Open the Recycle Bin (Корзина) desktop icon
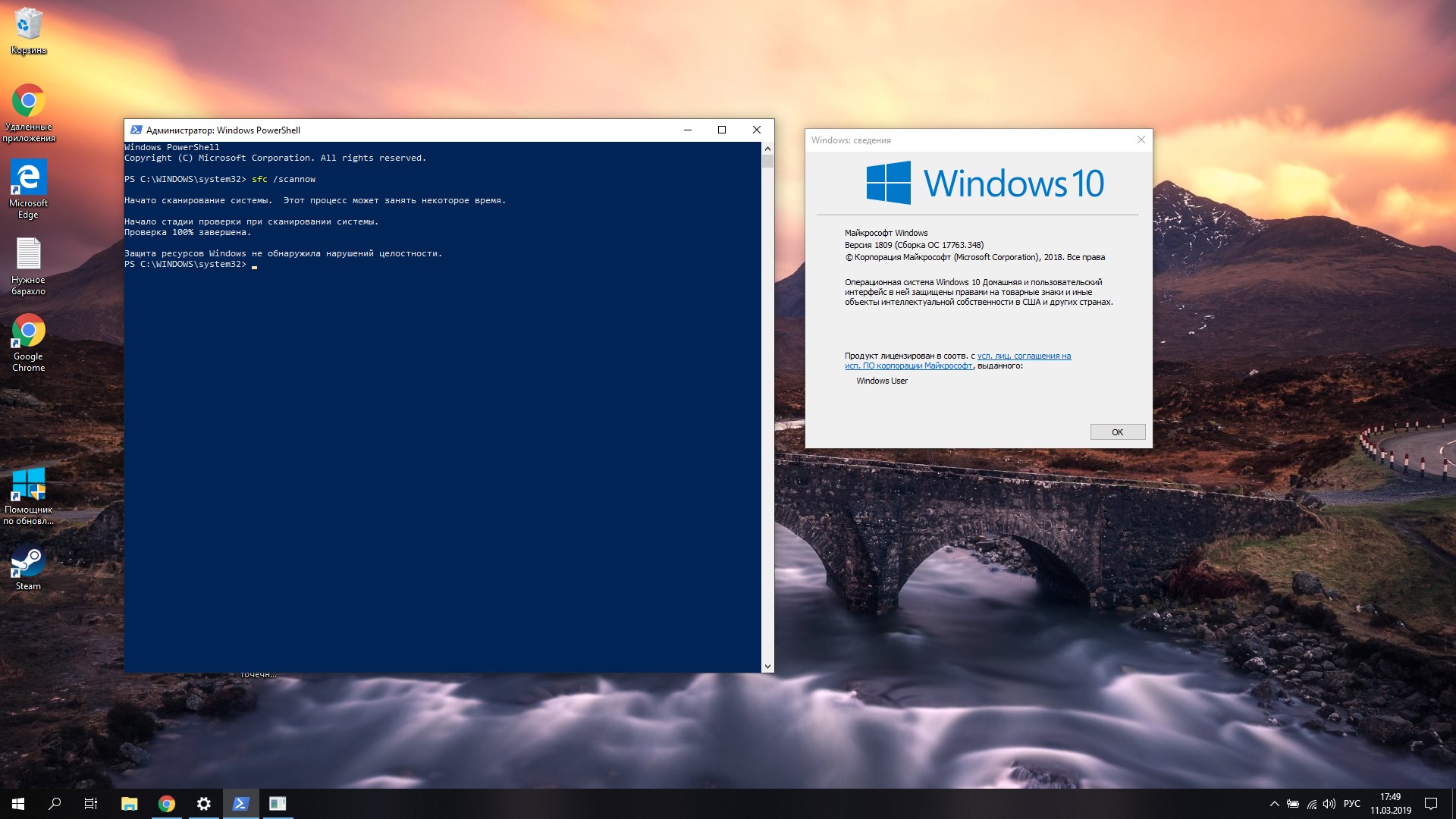The image size is (1456, 819). [28, 30]
